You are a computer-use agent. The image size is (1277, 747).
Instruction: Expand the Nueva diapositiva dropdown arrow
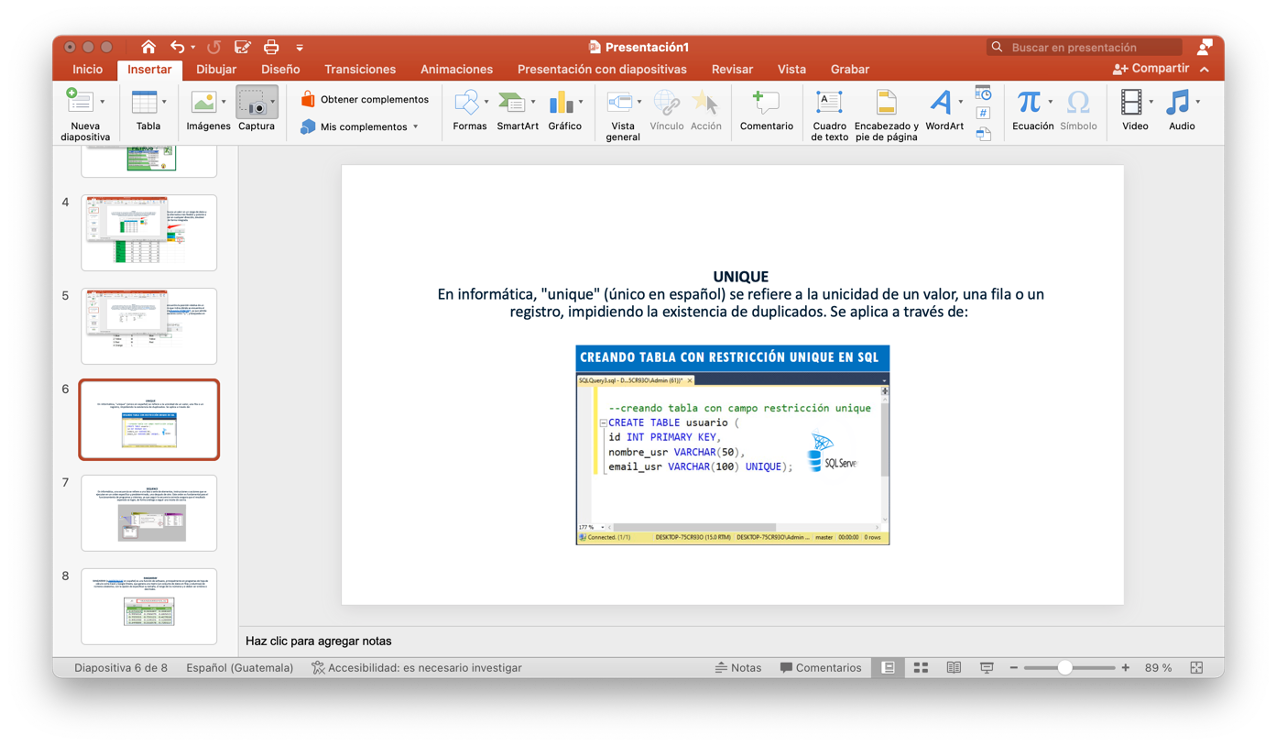[x=102, y=102]
